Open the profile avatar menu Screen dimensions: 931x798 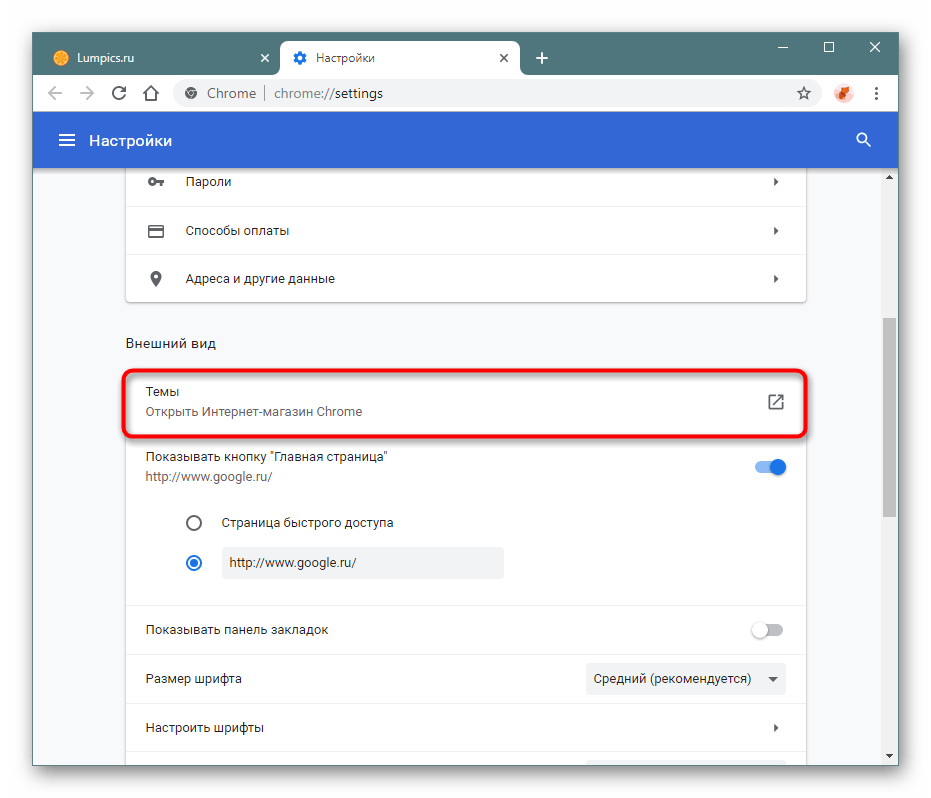(x=843, y=93)
